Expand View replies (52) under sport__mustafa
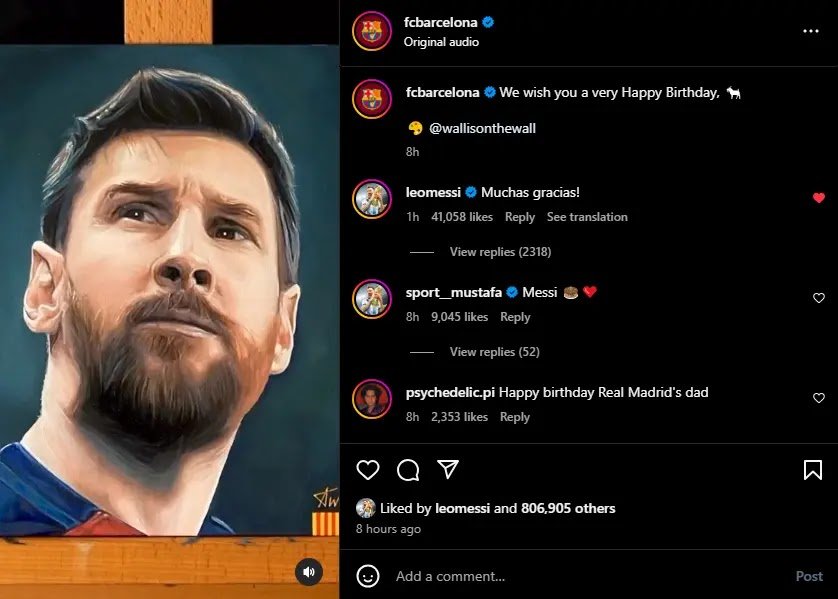The height and width of the screenshot is (599, 838). [x=494, y=352]
